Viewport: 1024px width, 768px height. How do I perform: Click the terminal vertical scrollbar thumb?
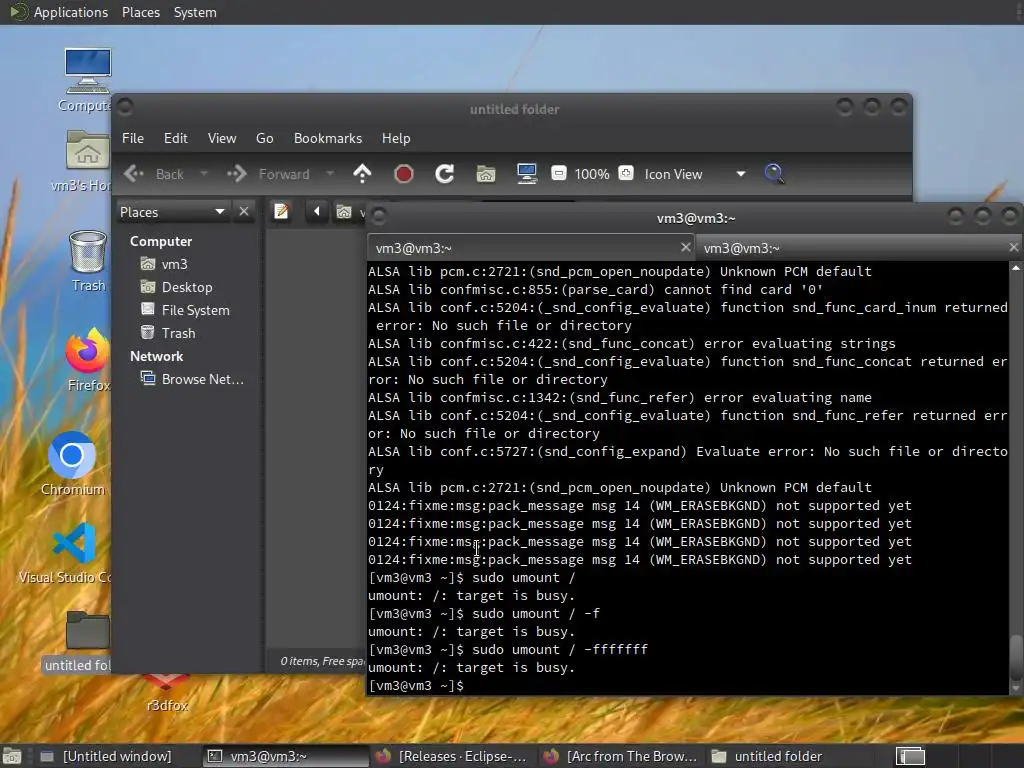pyautogui.click(x=1016, y=658)
